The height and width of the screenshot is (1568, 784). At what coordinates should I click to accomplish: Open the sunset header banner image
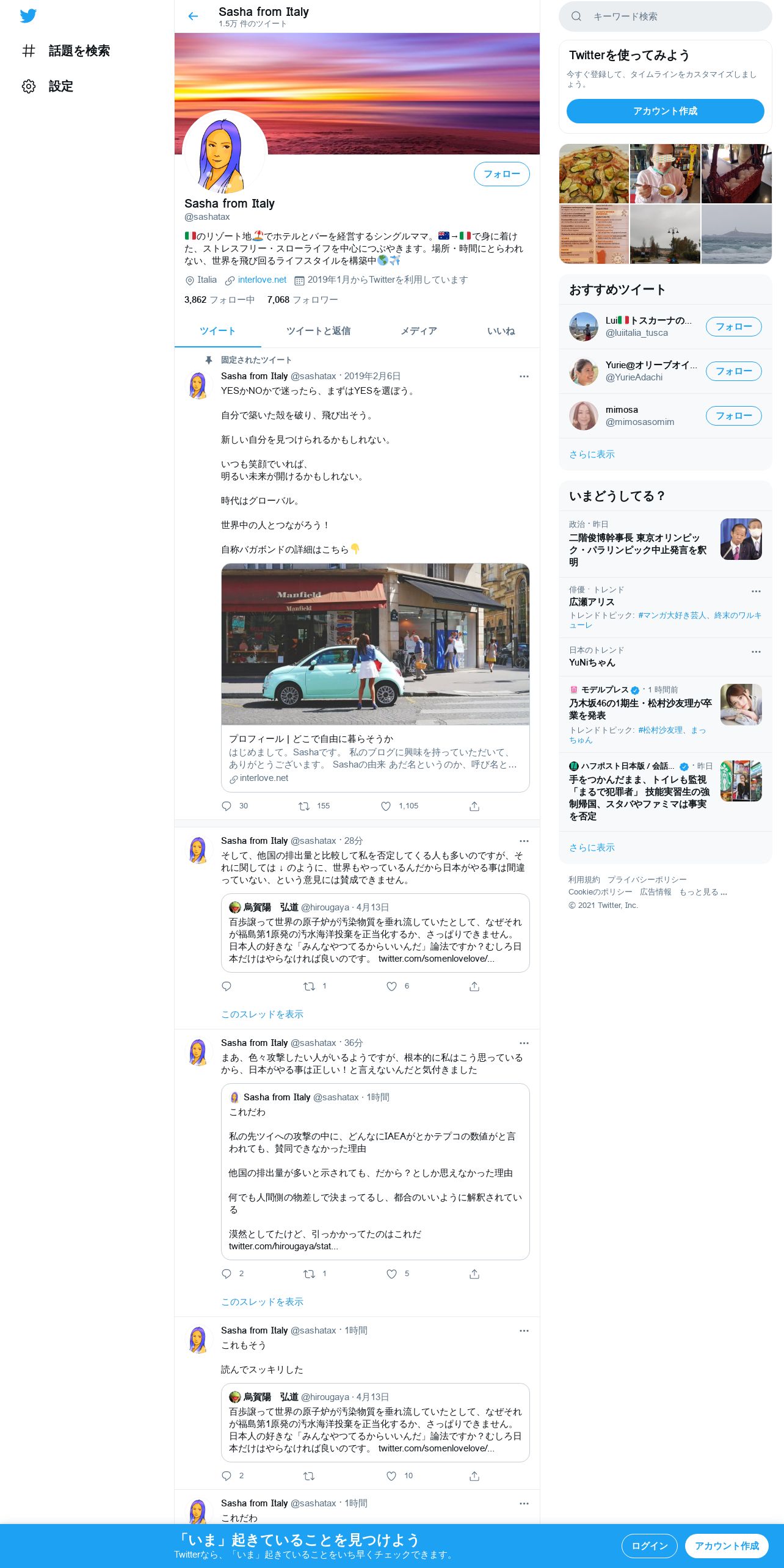pos(357,93)
